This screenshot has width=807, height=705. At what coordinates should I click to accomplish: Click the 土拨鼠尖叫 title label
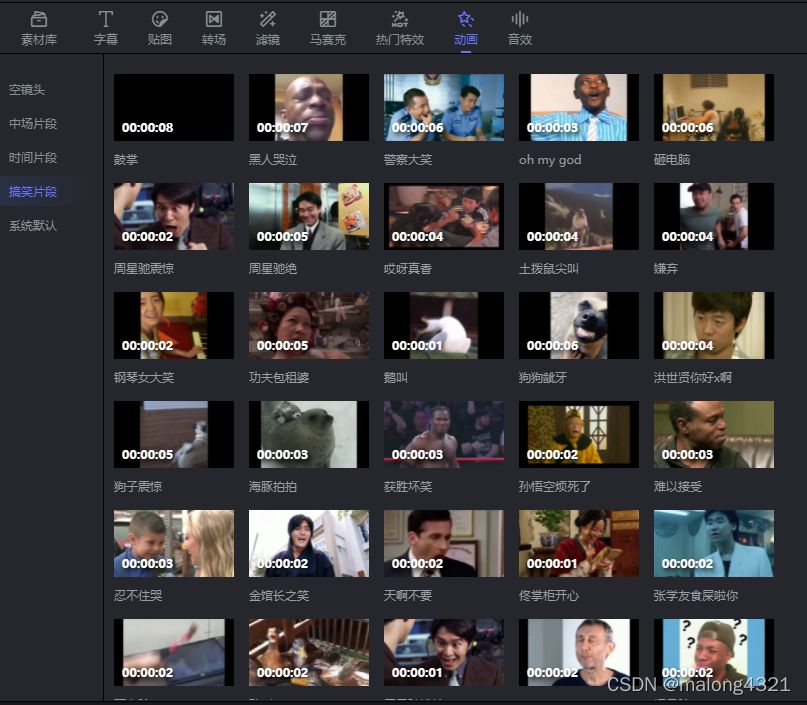549,269
